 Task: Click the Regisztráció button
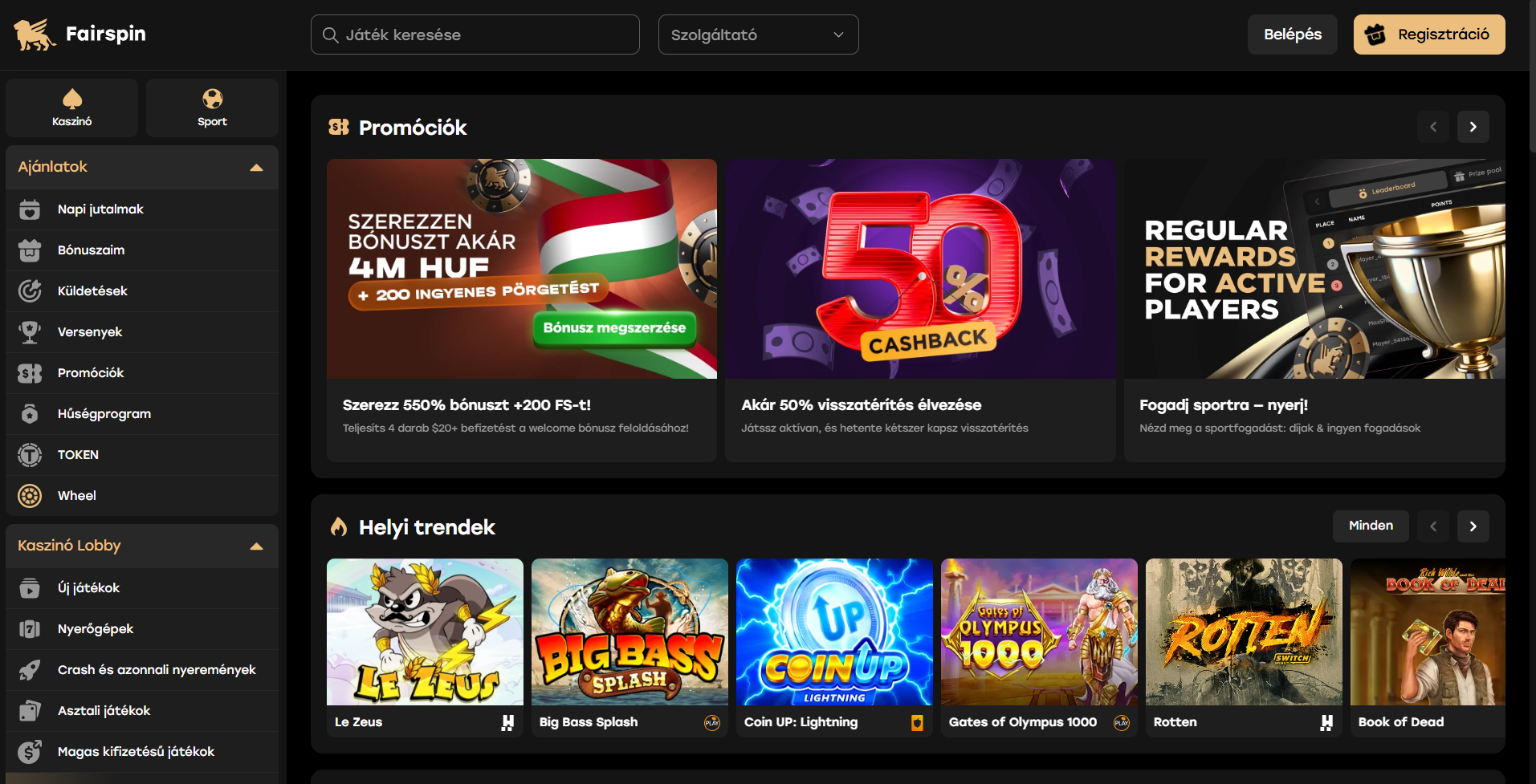[1429, 35]
